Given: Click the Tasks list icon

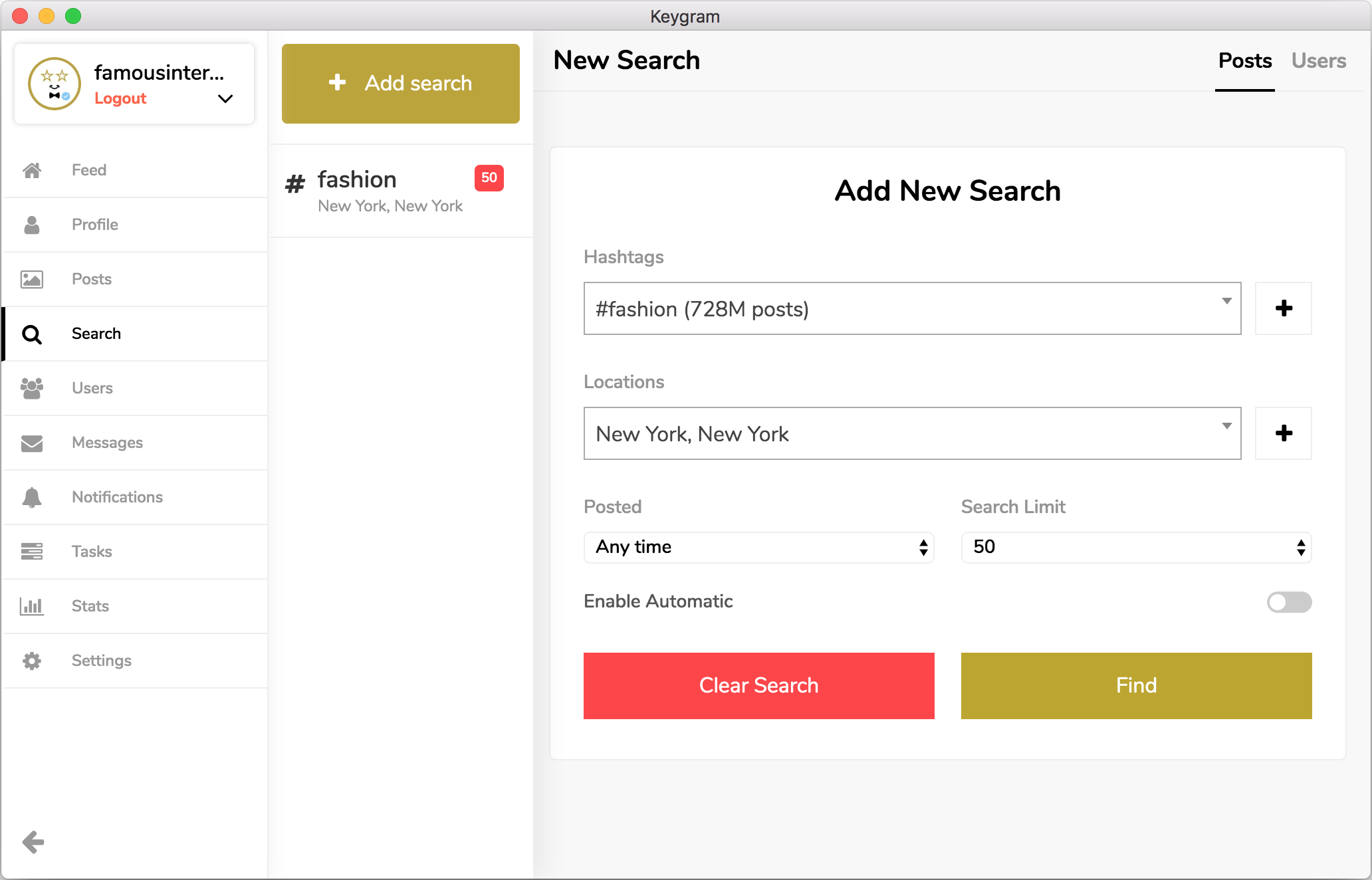Looking at the screenshot, I should (32, 552).
